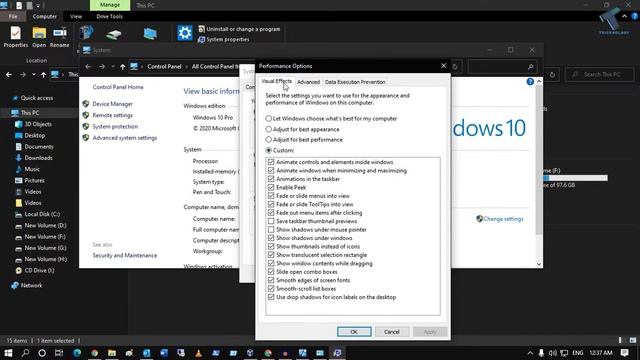This screenshot has height=360, width=640.
Task: Open Remote settings link
Action: point(112,116)
